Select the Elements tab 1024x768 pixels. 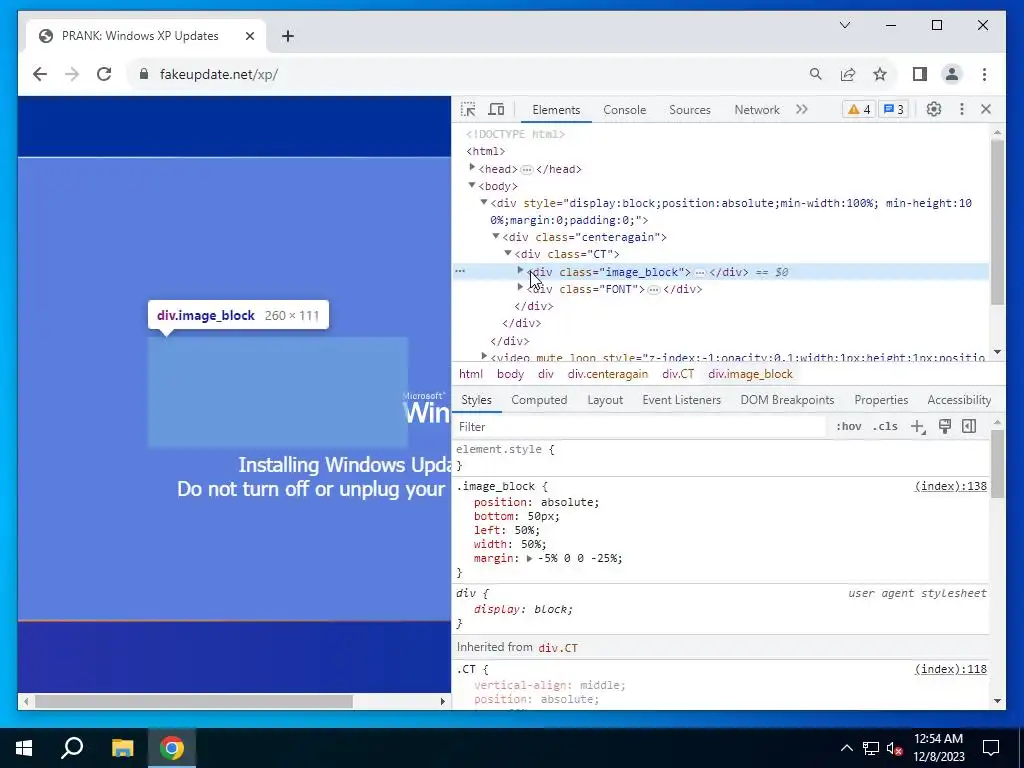[x=556, y=110]
